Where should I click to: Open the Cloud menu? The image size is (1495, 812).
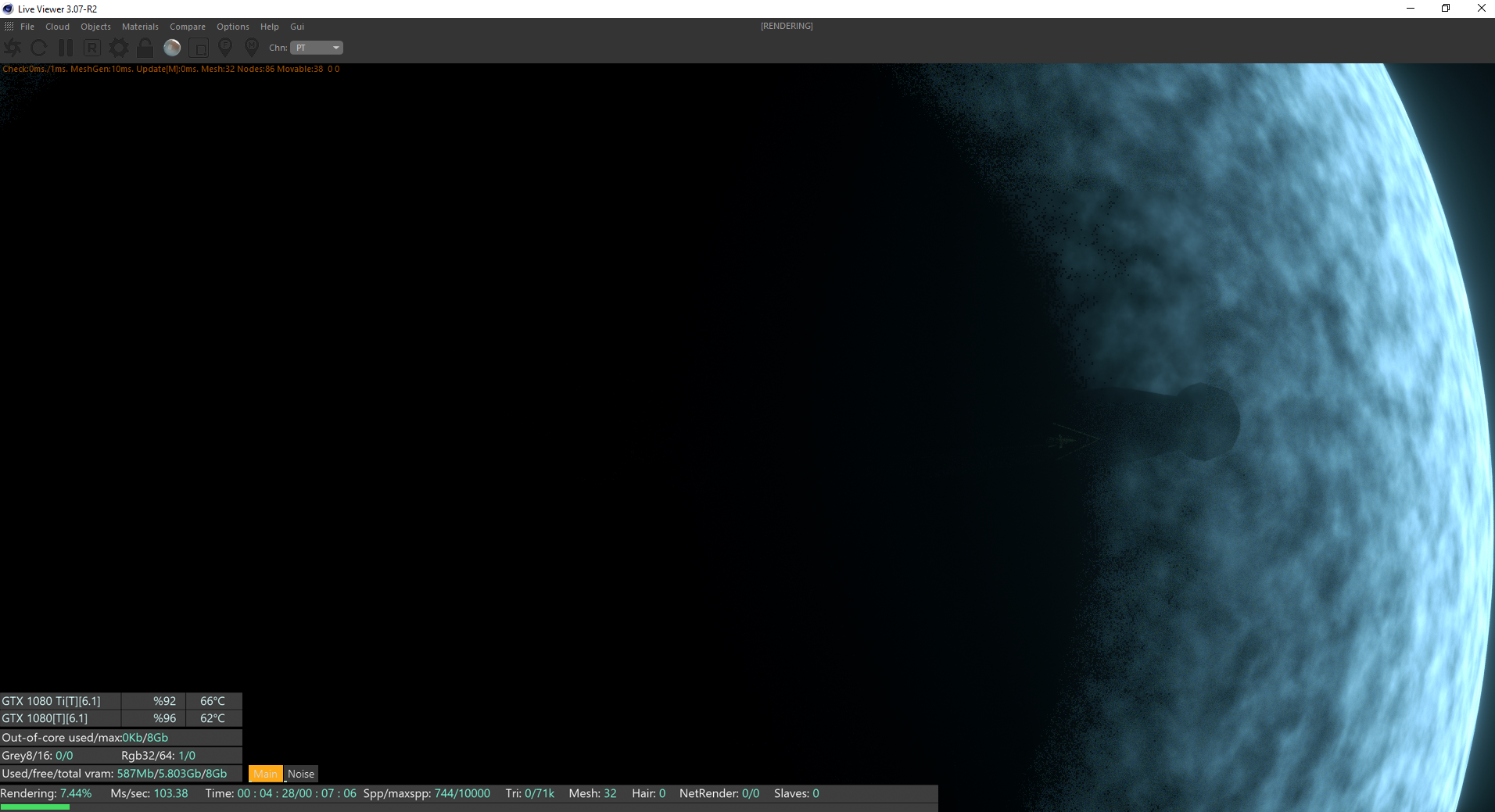coord(58,27)
